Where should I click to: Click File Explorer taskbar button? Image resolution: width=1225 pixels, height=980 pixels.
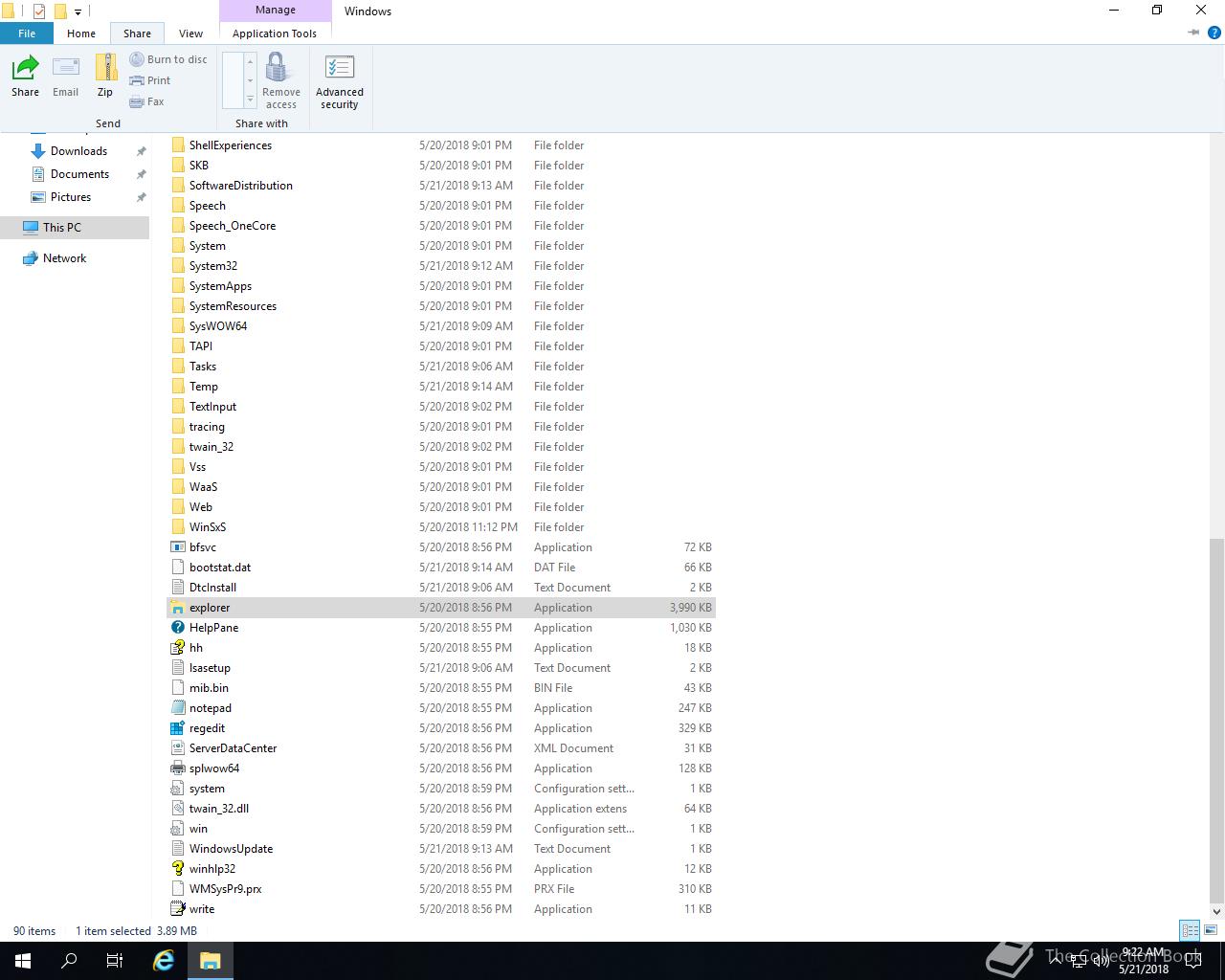tap(211, 961)
